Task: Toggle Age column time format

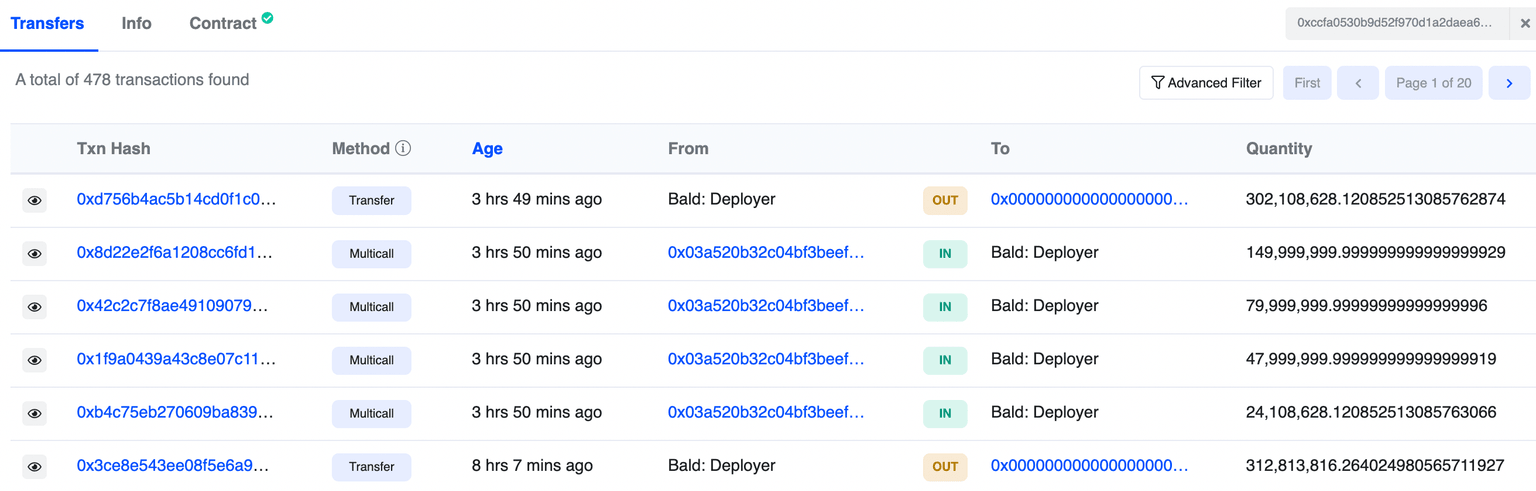Action: point(487,148)
